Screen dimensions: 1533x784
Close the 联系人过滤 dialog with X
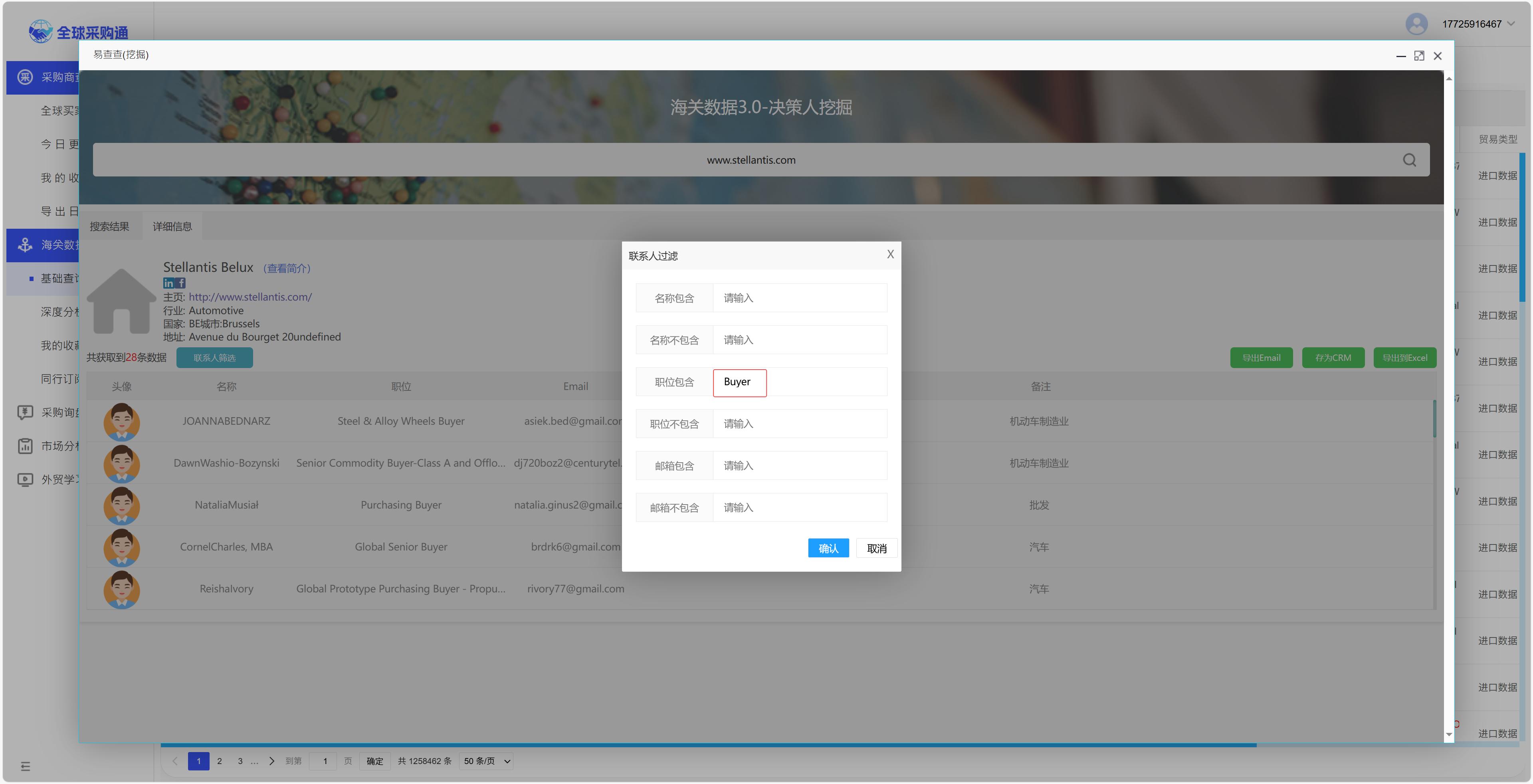(x=890, y=255)
